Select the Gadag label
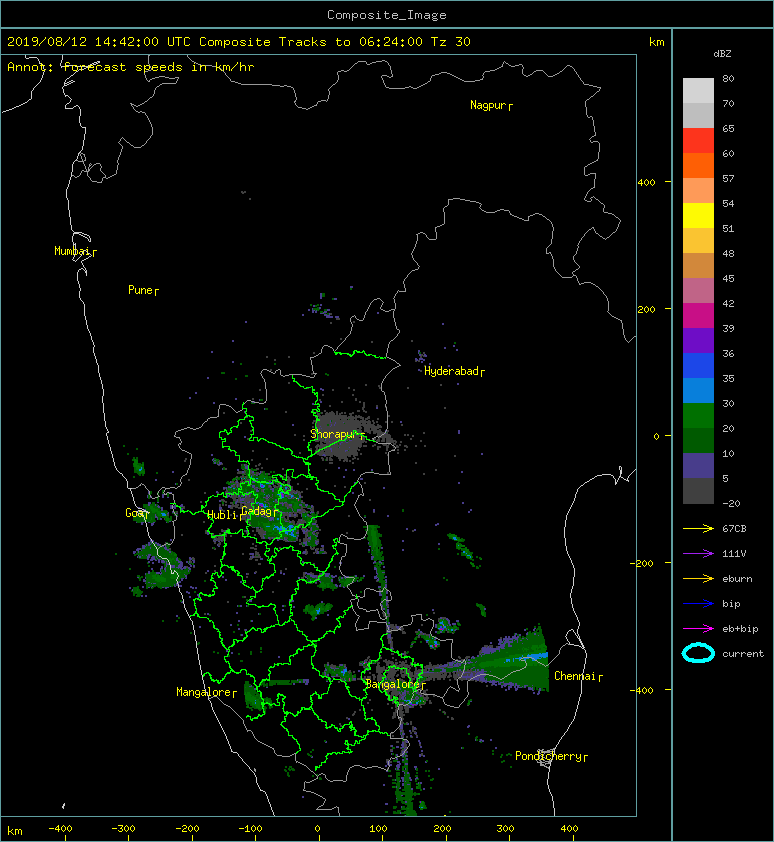 (258, 511)
